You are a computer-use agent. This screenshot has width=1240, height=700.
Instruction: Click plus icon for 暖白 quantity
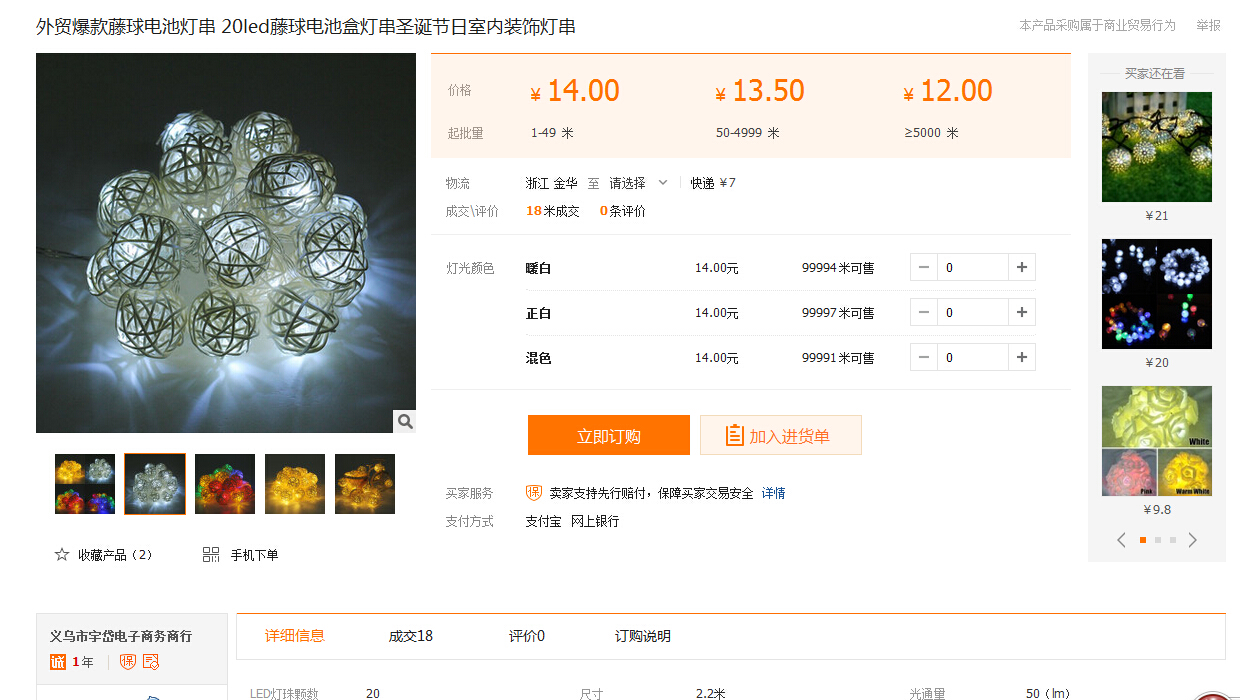click(x=1022, y=268)
